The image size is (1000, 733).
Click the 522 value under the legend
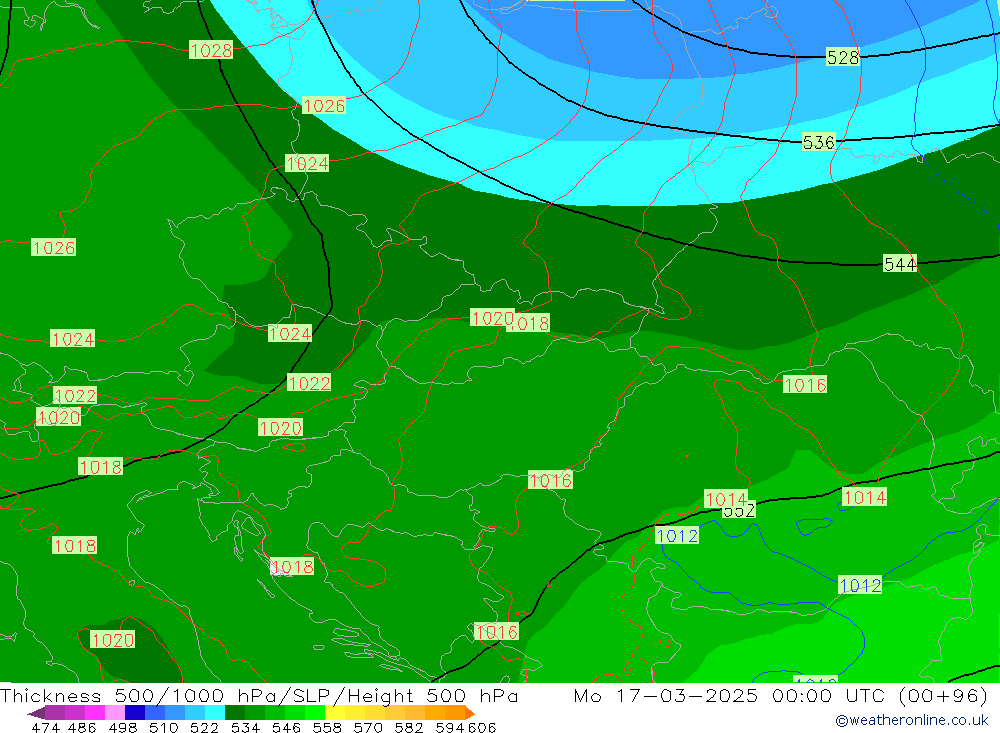tap(205, 727)
